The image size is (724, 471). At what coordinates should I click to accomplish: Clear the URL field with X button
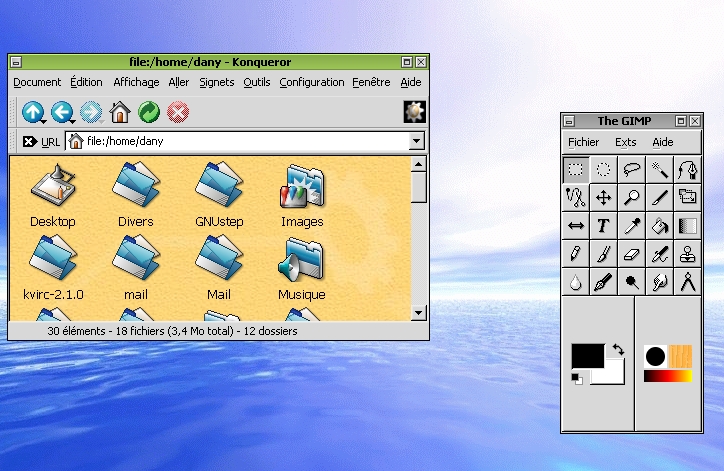[29, 141]
